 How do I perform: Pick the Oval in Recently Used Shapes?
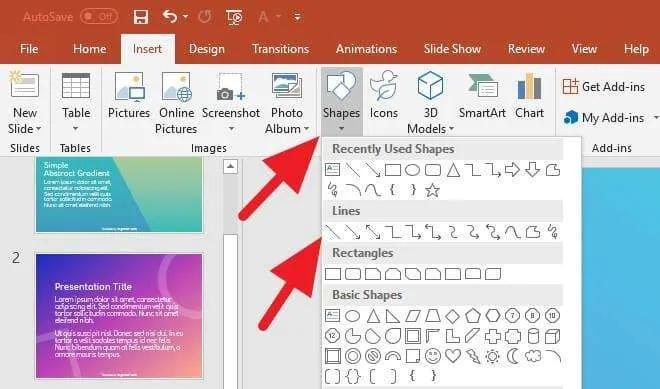pyautogui.click(x=412, y=170)
